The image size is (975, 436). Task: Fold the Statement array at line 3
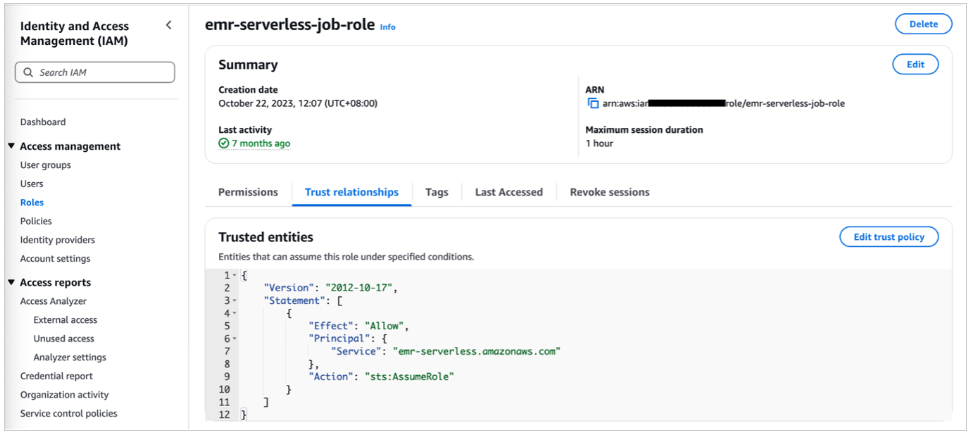click(x=234, y=301)
